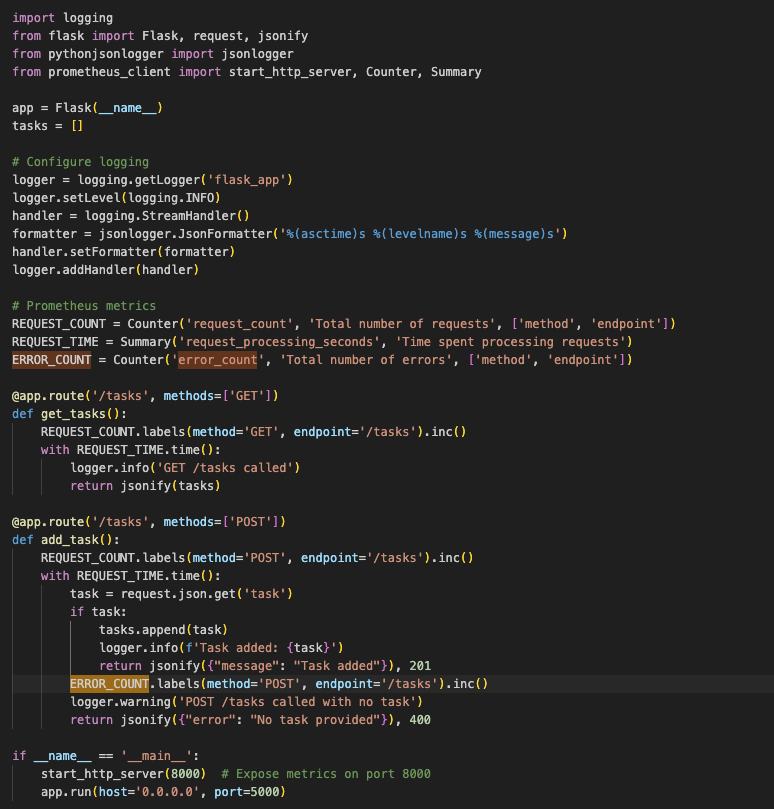This screenshot has height=809, width=774.
Task: Click the 'logging.StreamHandler()' call
Action: click(x=167, y=216)
